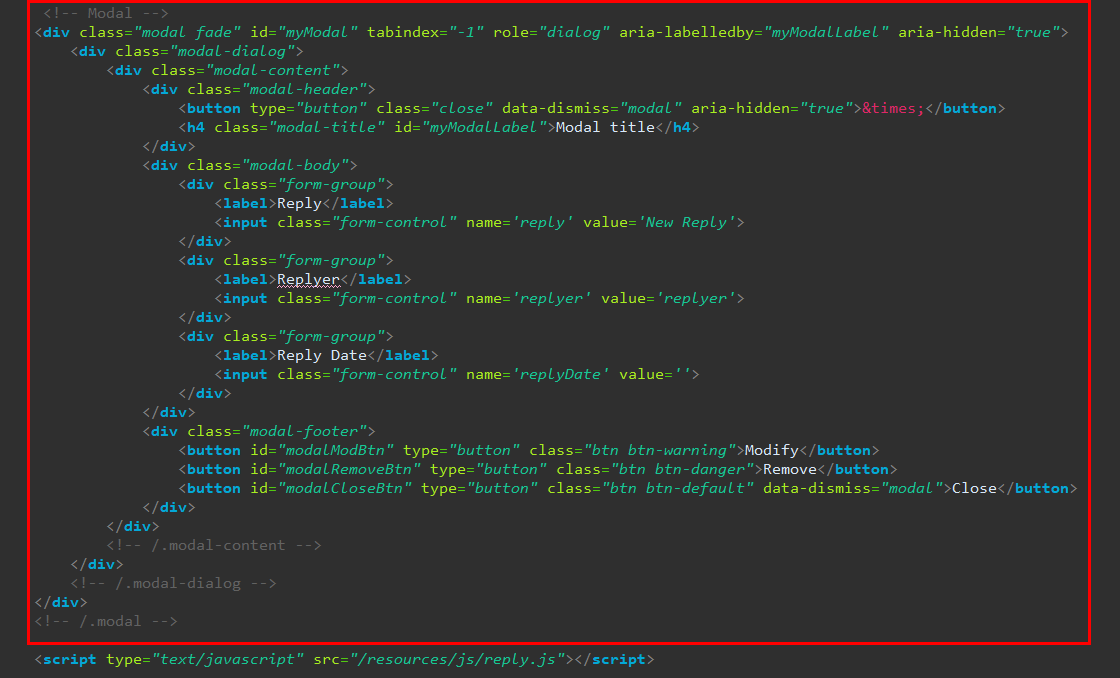Click the id value "modalCloseBtn"
The height and width of the screenshot is (678, 1120).
pos(344,489)
